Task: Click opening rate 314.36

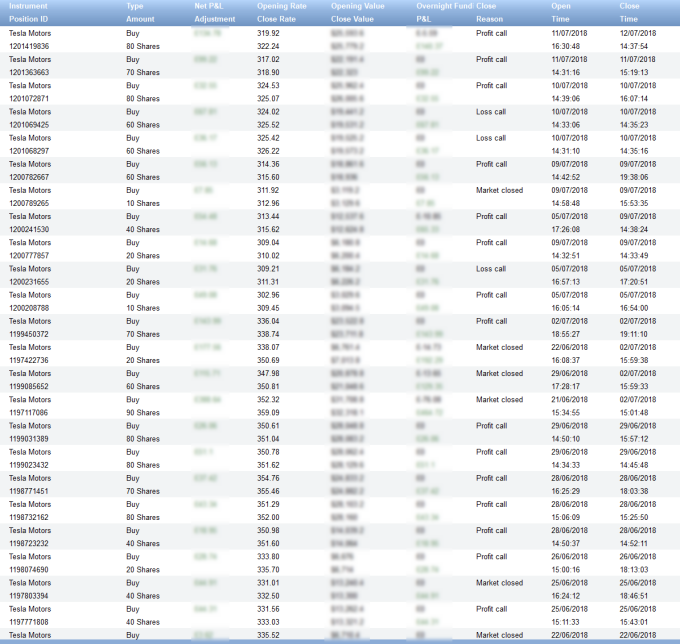Action: (268, 164)
